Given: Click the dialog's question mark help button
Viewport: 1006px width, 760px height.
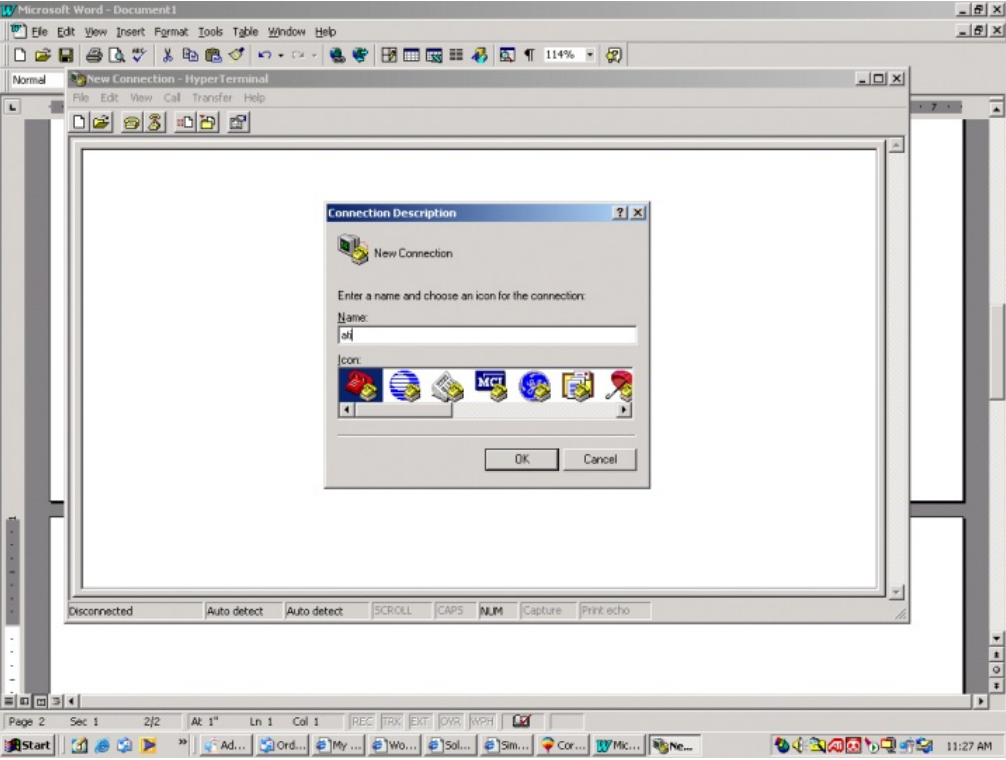Looking at the screenshot, I should tap(619, 212).
